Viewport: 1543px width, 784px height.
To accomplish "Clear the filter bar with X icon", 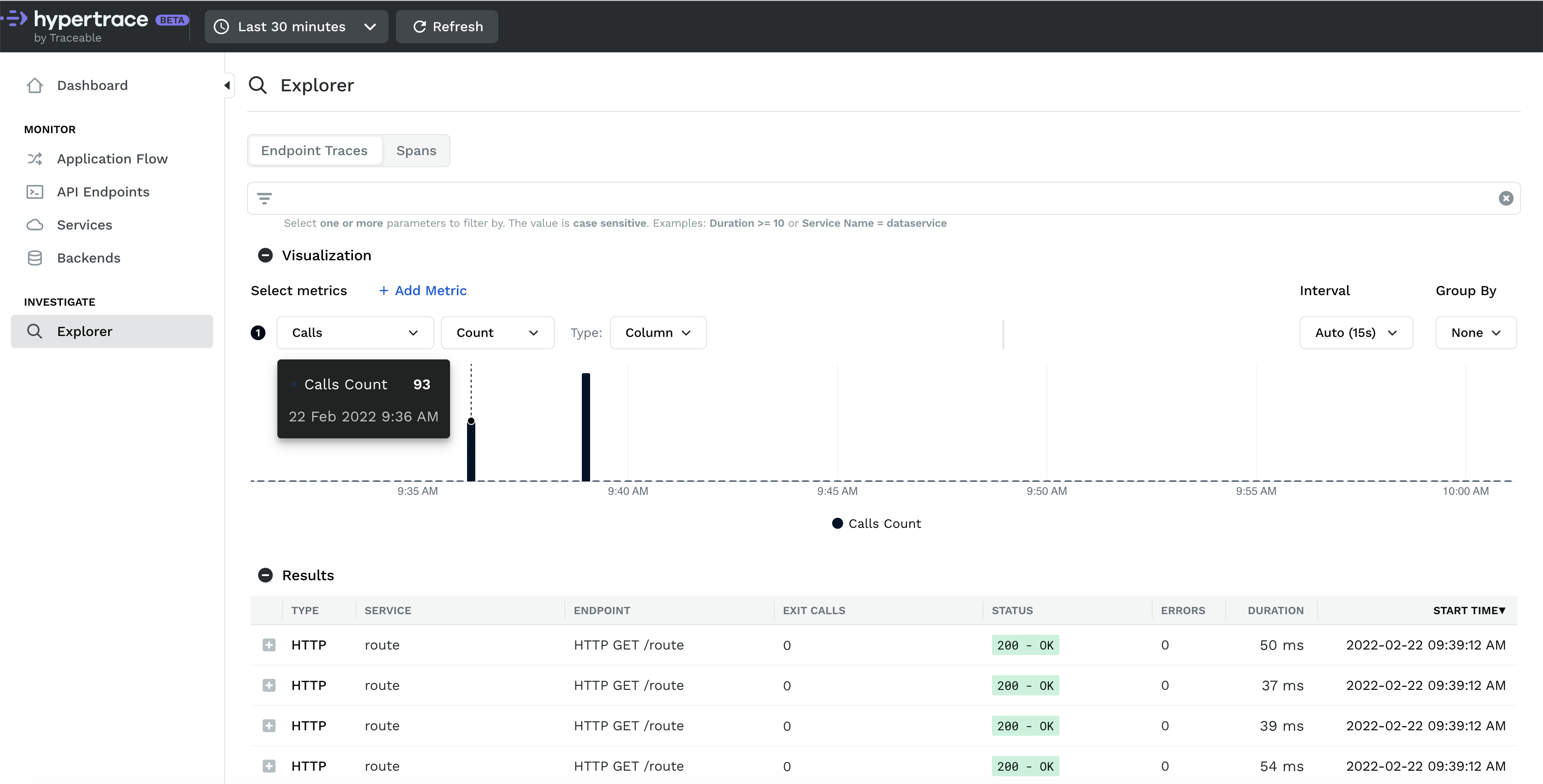I will 1505,198.
